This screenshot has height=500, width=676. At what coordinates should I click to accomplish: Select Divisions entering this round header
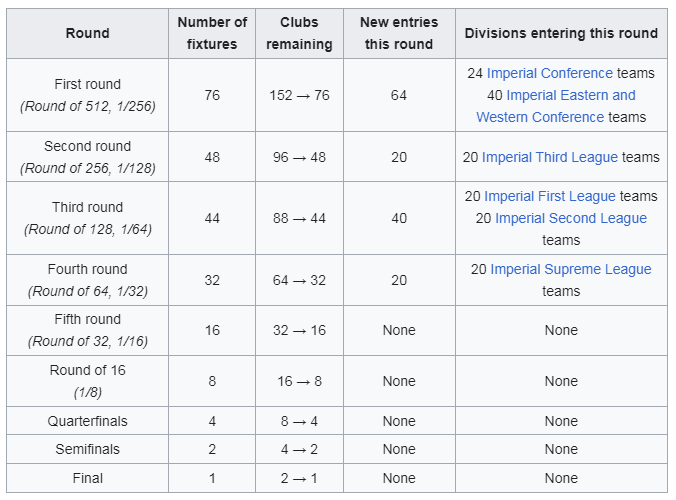tap(561, 33)
